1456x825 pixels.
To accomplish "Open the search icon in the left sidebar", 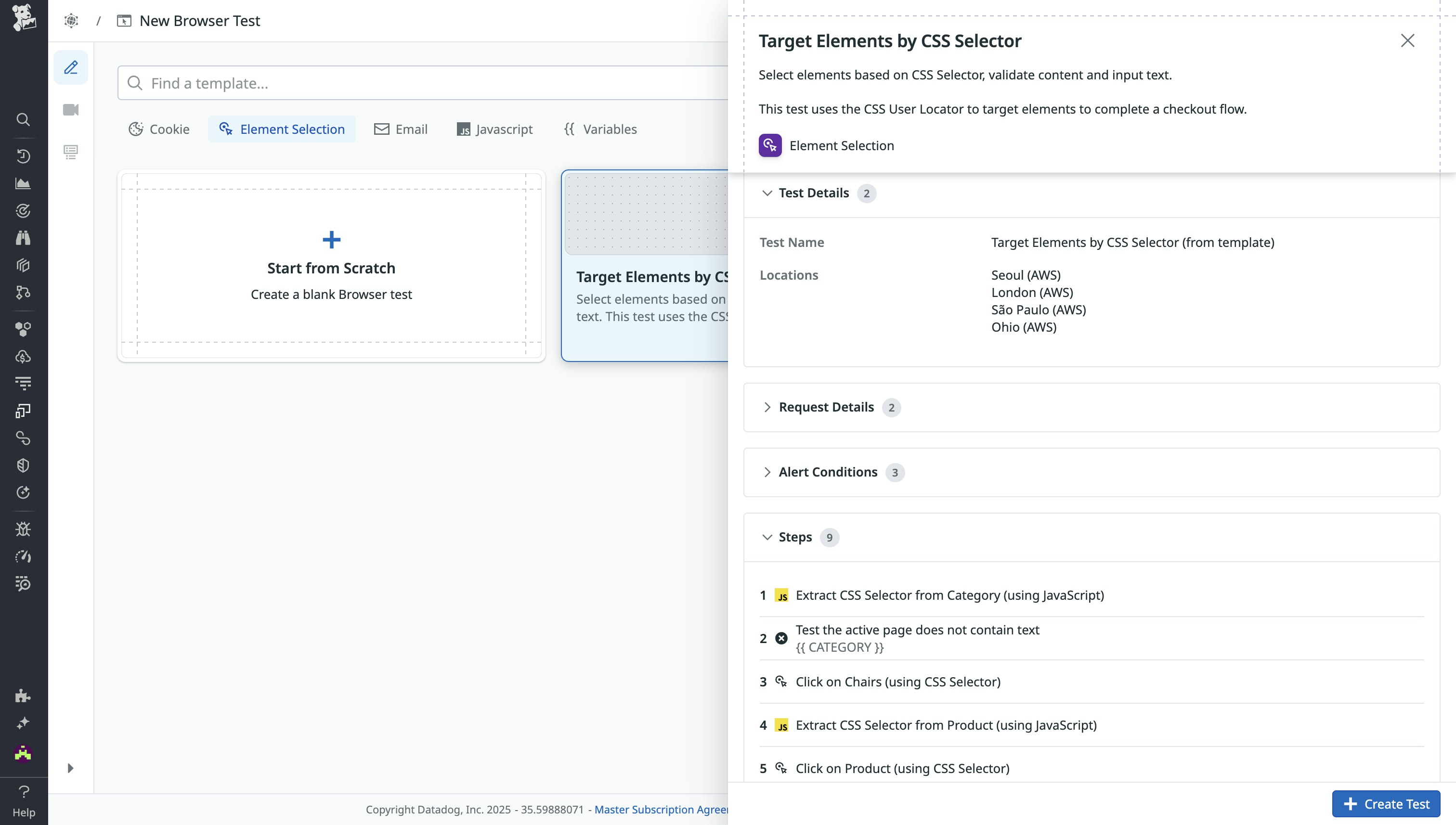I will tap(23, 119).
